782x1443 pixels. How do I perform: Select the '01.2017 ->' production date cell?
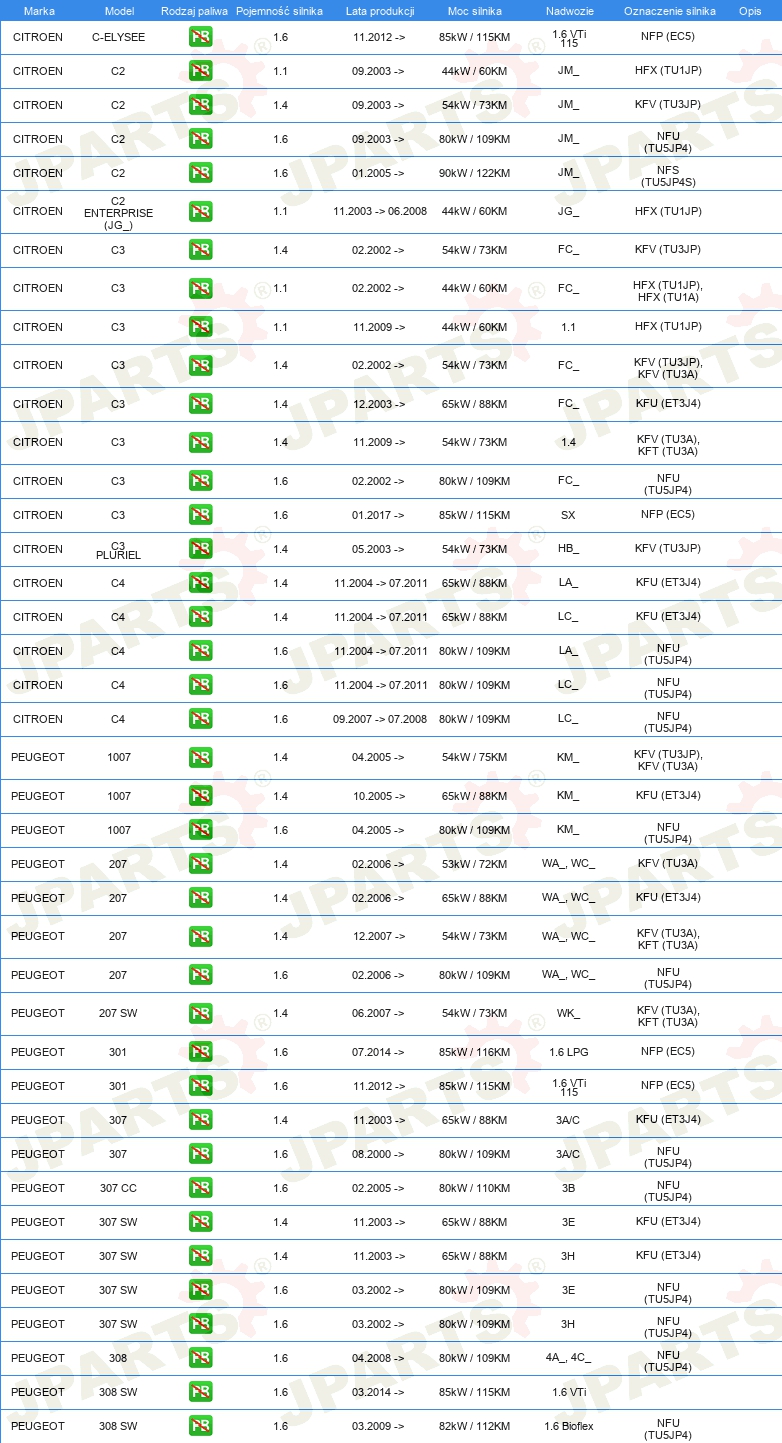pyautogui.click(x=378, y=515)
